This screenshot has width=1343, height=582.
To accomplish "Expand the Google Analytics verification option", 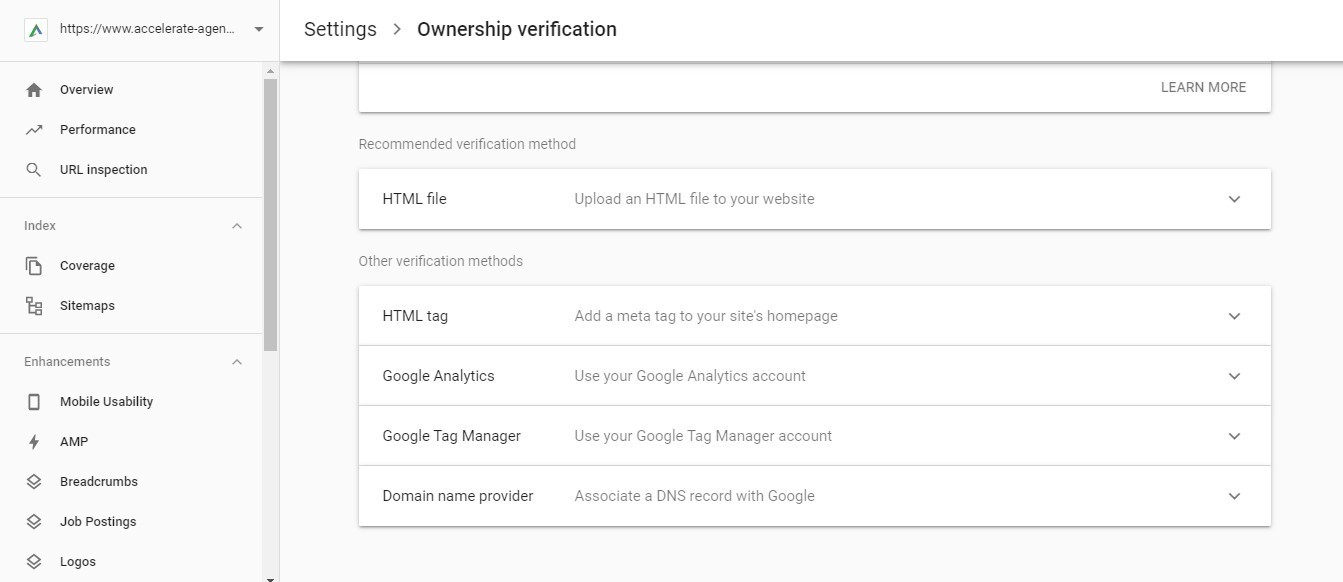I will pos(1234,376).
